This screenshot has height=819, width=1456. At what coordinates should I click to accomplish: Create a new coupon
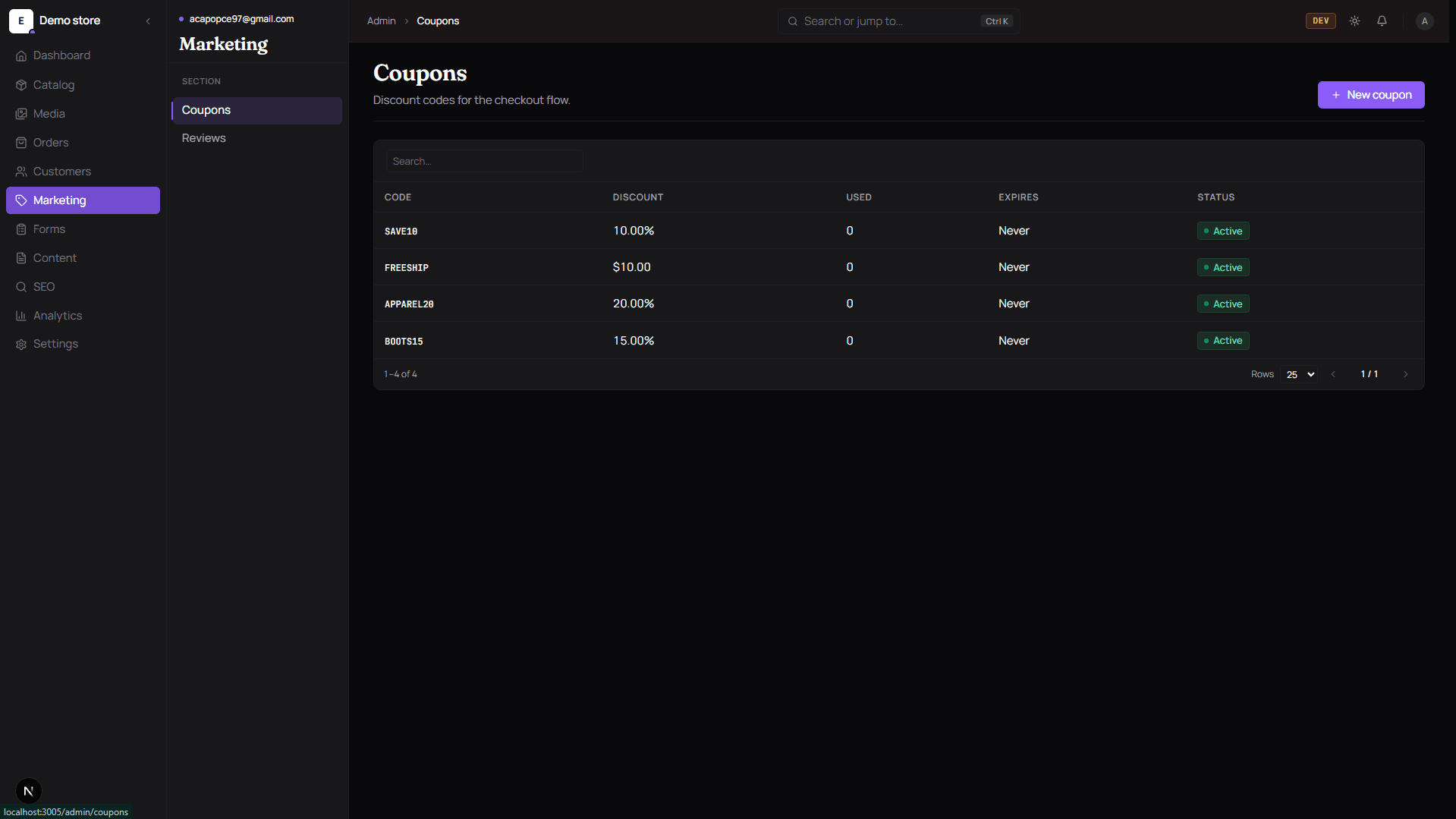[x=1370, y=95]
